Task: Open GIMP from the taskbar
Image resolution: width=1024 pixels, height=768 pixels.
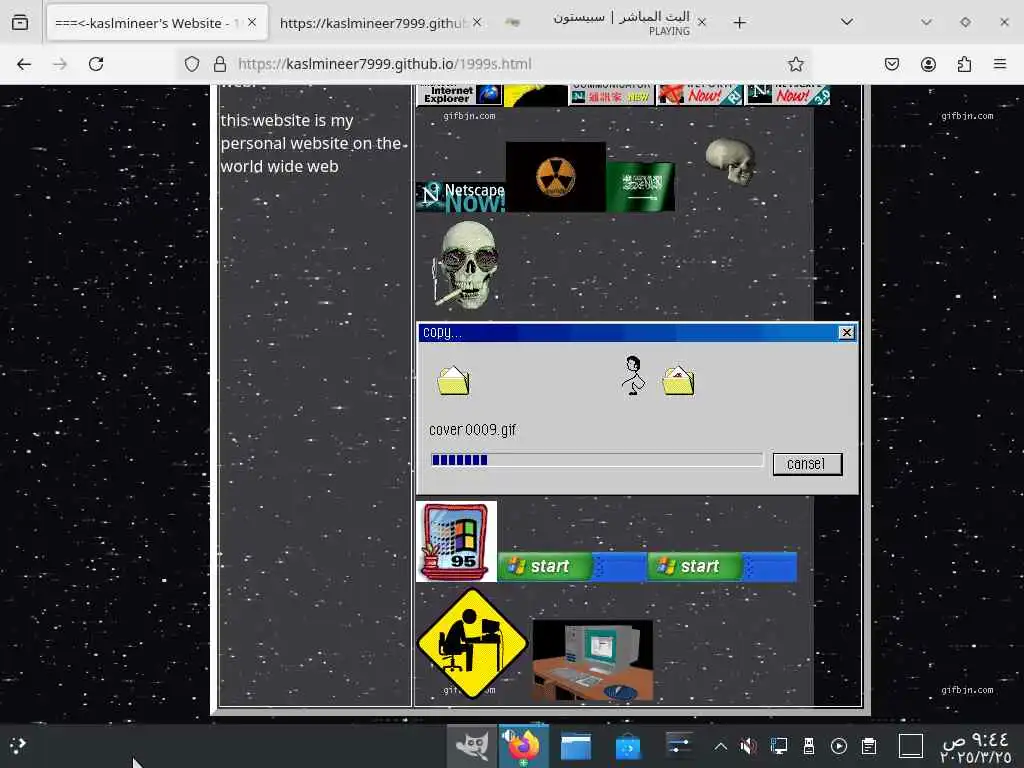Action: [472, 746]
